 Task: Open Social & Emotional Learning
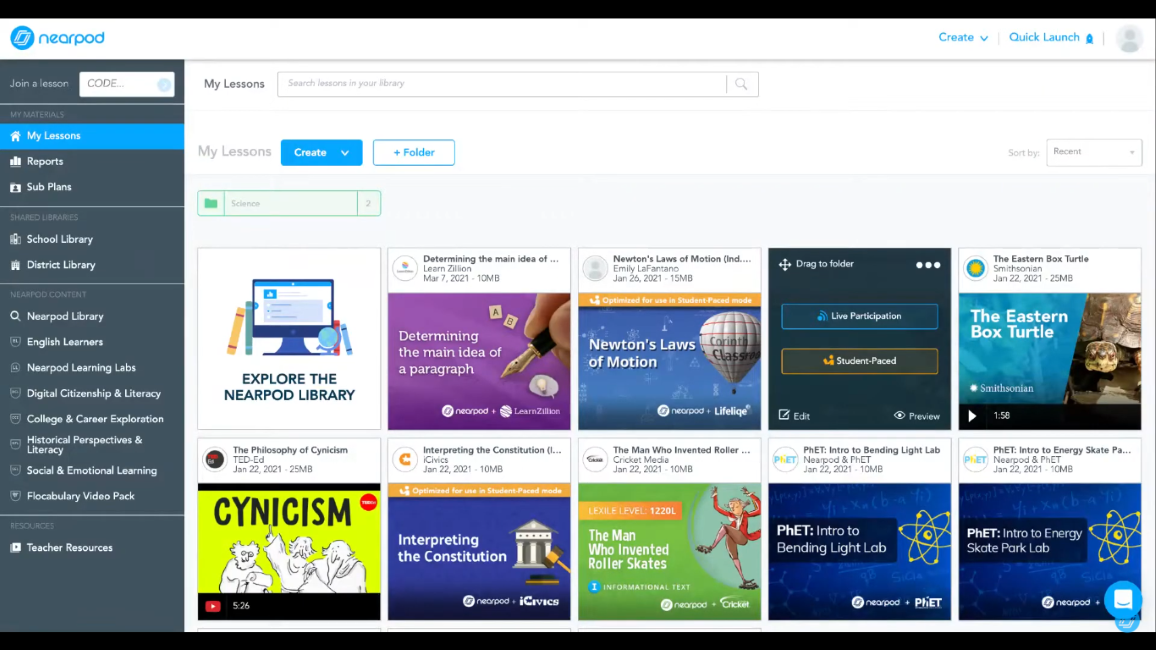92,470
